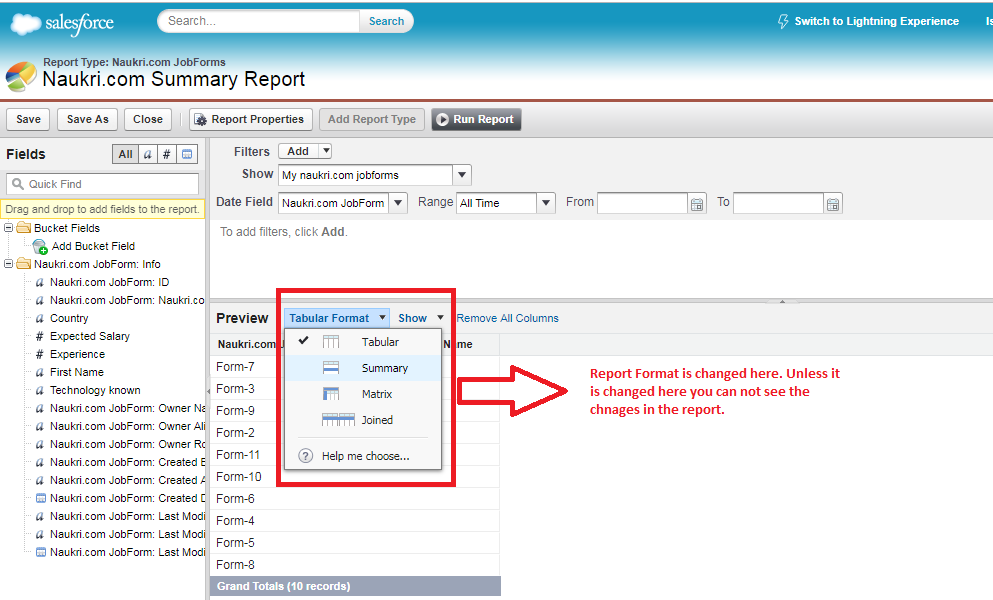Viewport: 993px width, 600px height.
Task: Open the To date calendar picker
Action: coord(833,204)
